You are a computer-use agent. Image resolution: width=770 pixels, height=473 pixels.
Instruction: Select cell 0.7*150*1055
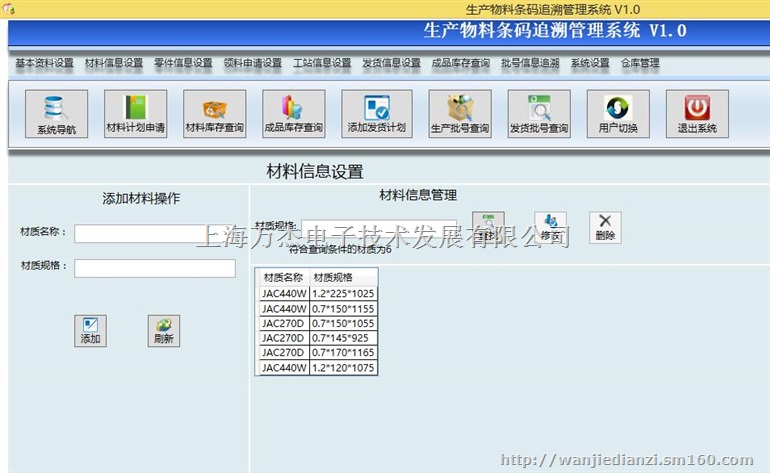click(344, 323)
